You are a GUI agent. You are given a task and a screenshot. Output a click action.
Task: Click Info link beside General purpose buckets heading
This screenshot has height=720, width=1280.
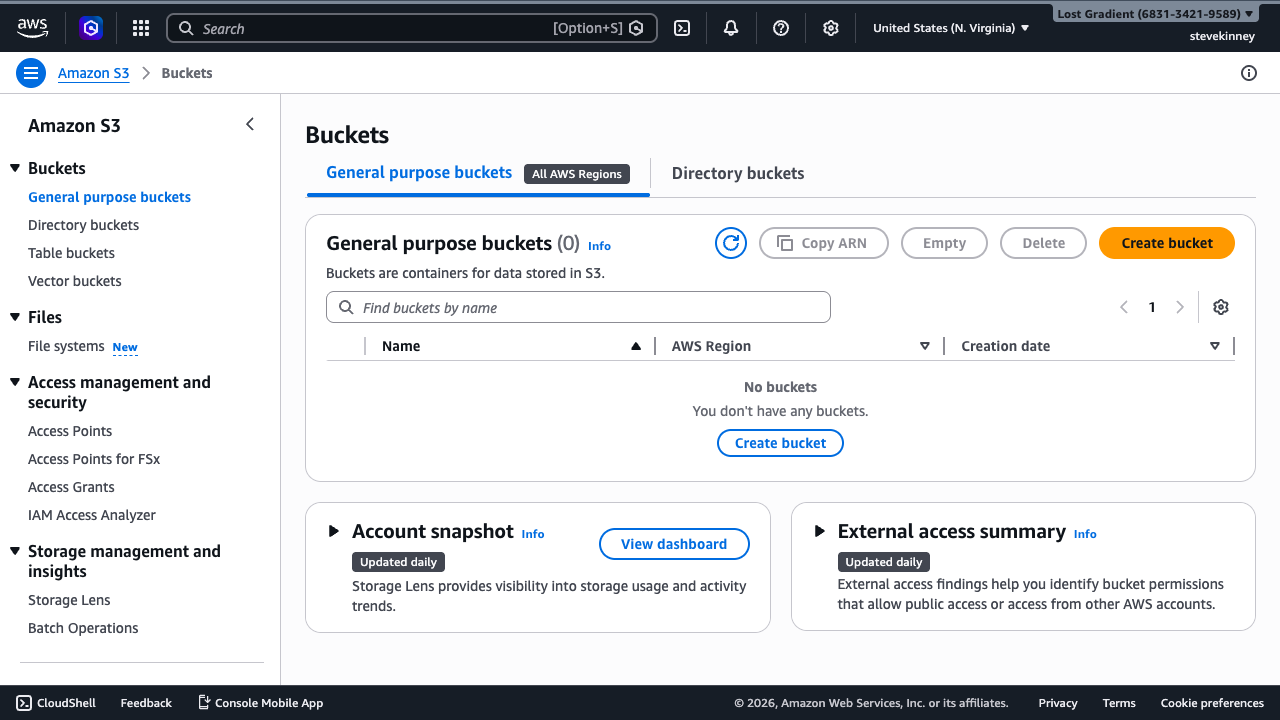599,246
